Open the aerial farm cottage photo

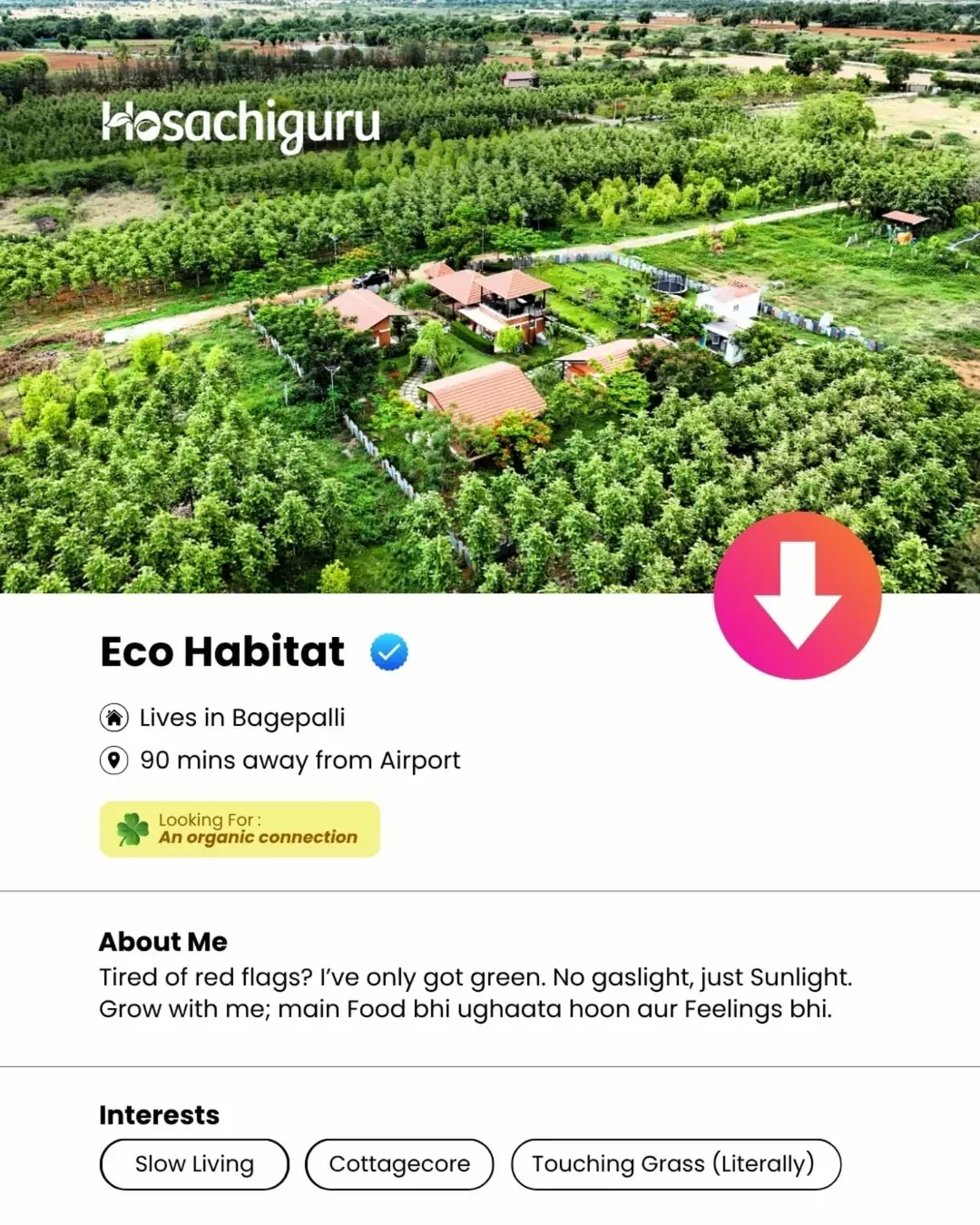tap(490, 297)
